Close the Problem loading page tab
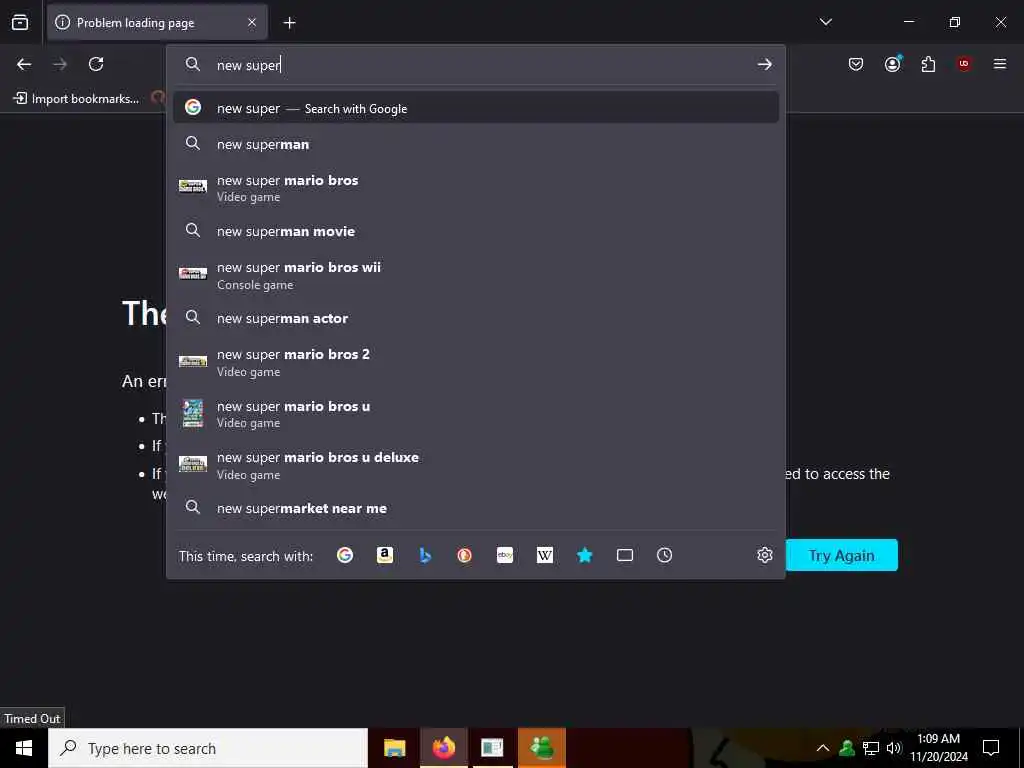1024x768 pixels. 252,23
